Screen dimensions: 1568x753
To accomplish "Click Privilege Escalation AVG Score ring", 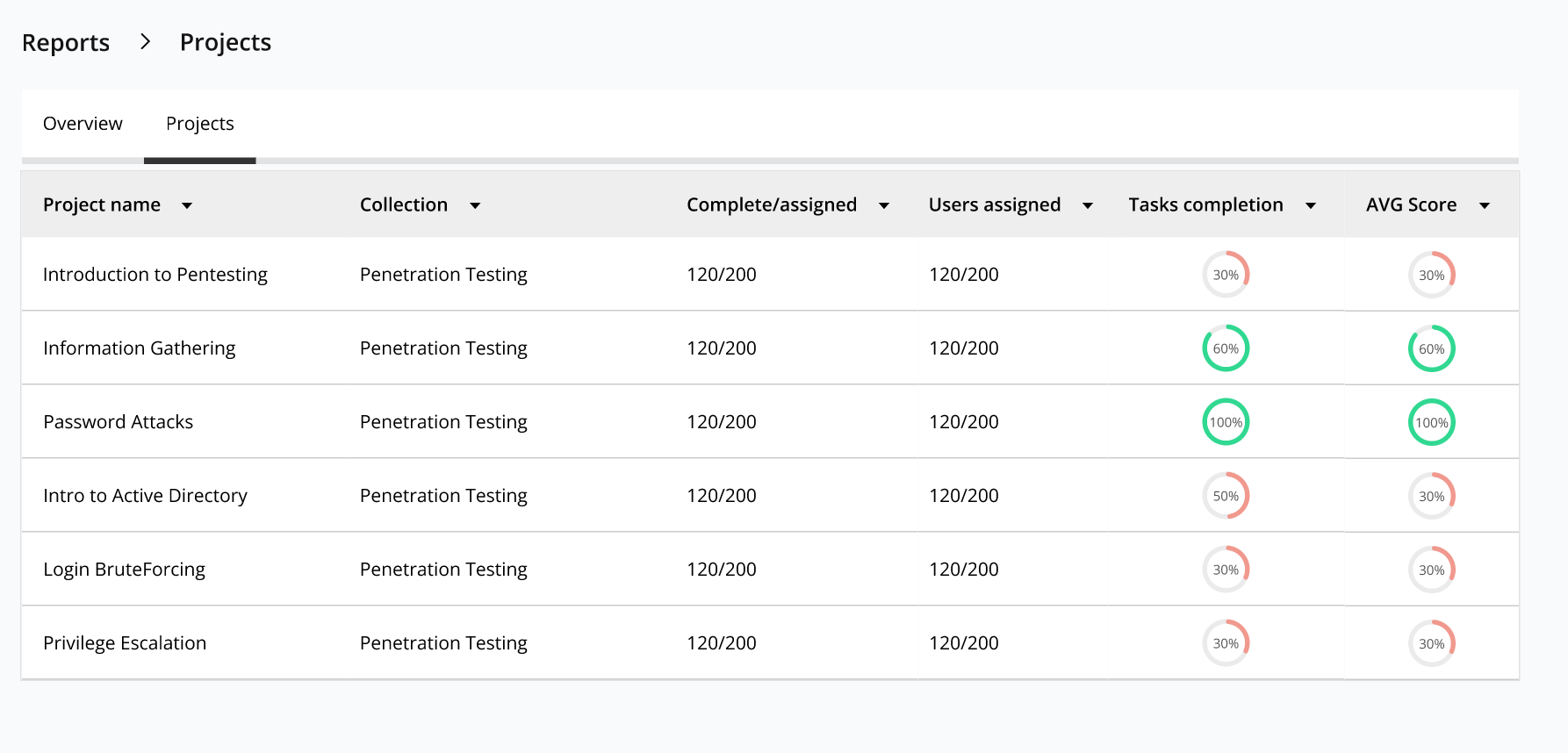I will pos(1432,643).
